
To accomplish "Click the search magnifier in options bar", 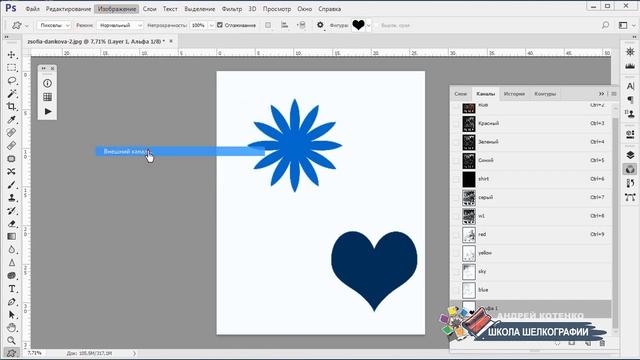I will coord(605,25).
